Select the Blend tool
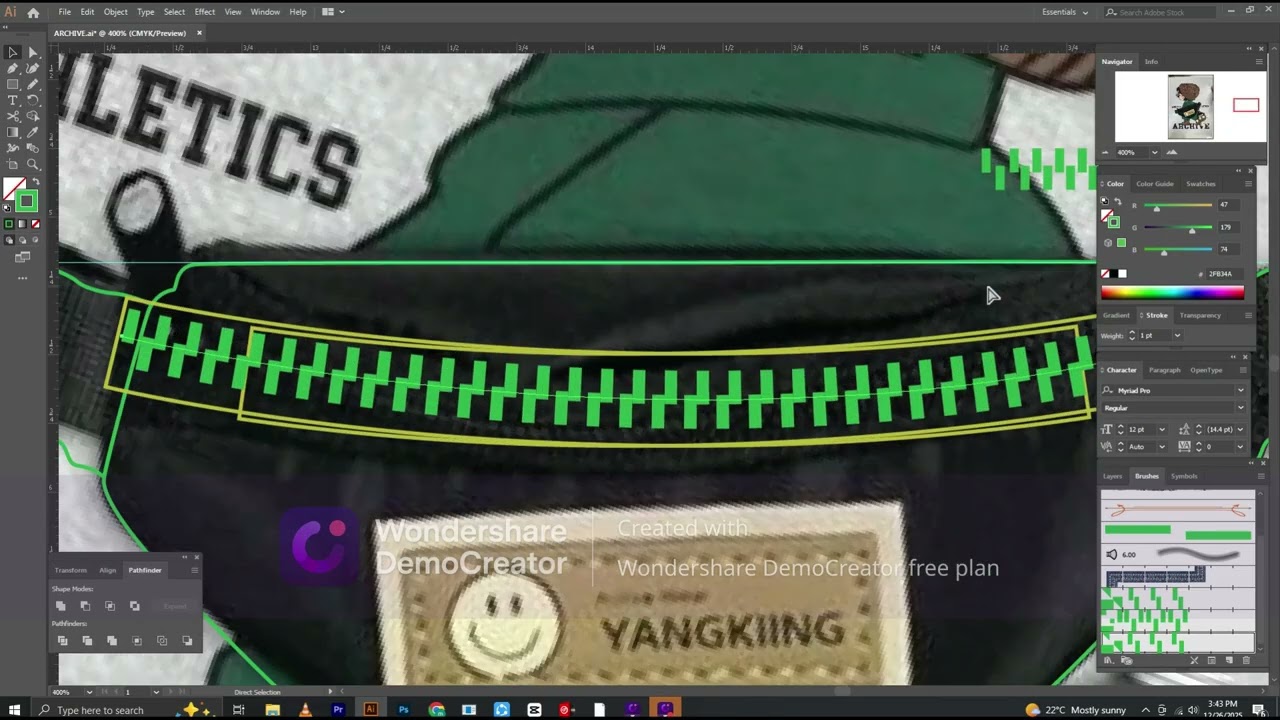The image size is (1280, 720). click(x=32, y=148)
